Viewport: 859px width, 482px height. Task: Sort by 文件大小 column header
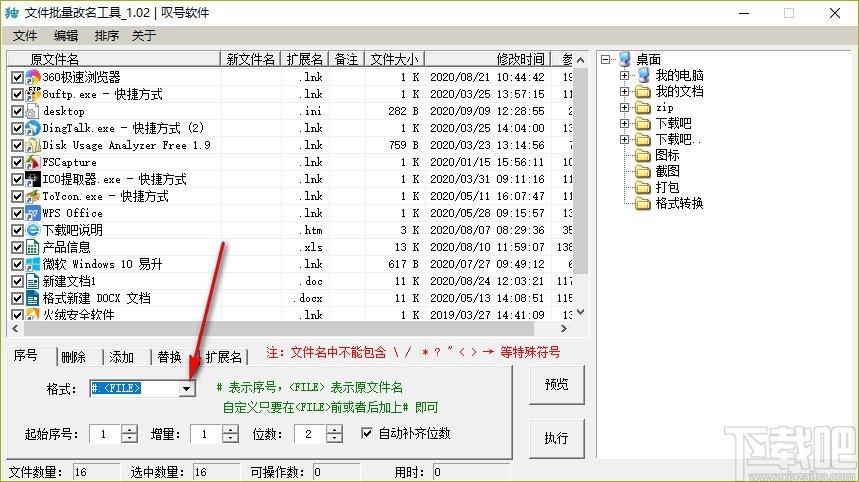tap(394, 59)
